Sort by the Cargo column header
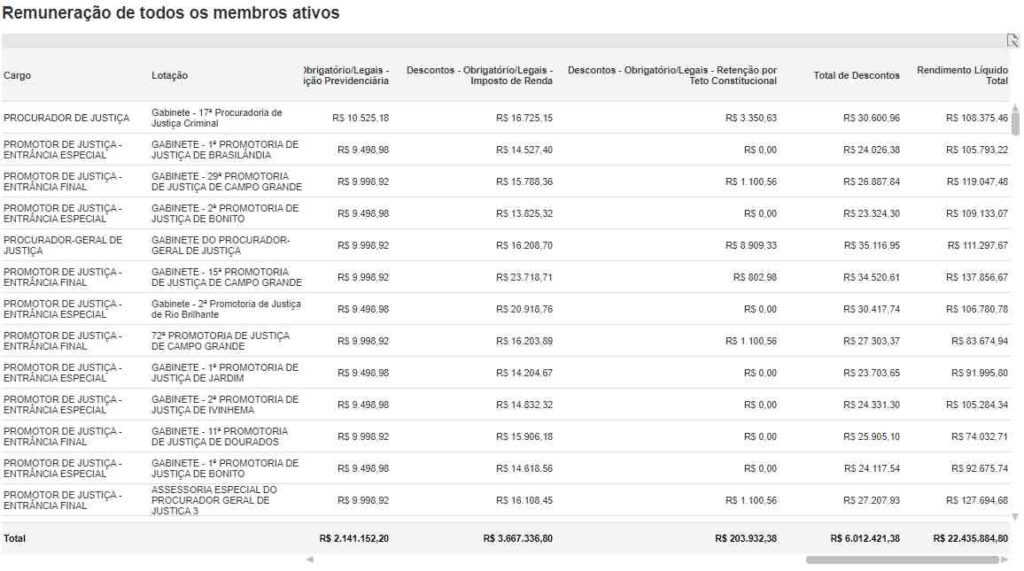 [x=18, y=76]
